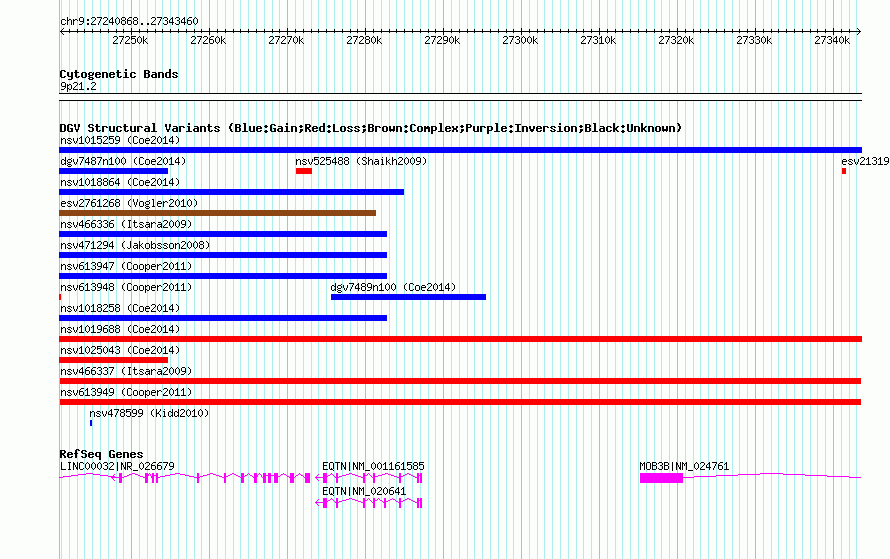Click the 27290k ruler tick label
The image size is (890, 559).
click(x=442, y=40)
